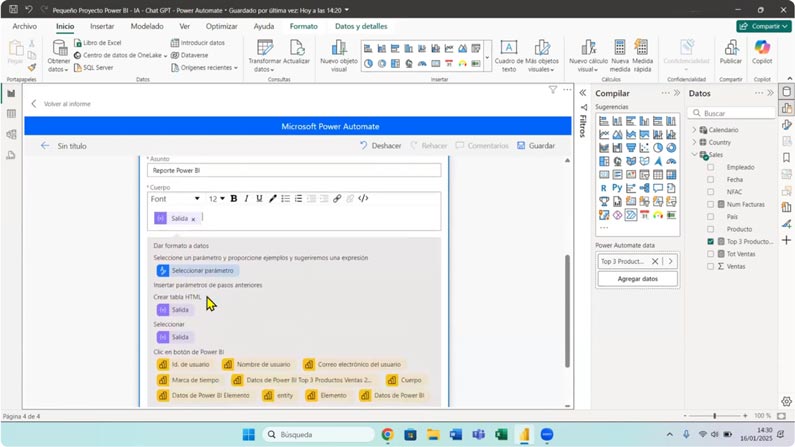Click the zoom slider in status bar
The width and height of the screenshot is (795, 447).
tap(714, 416)
